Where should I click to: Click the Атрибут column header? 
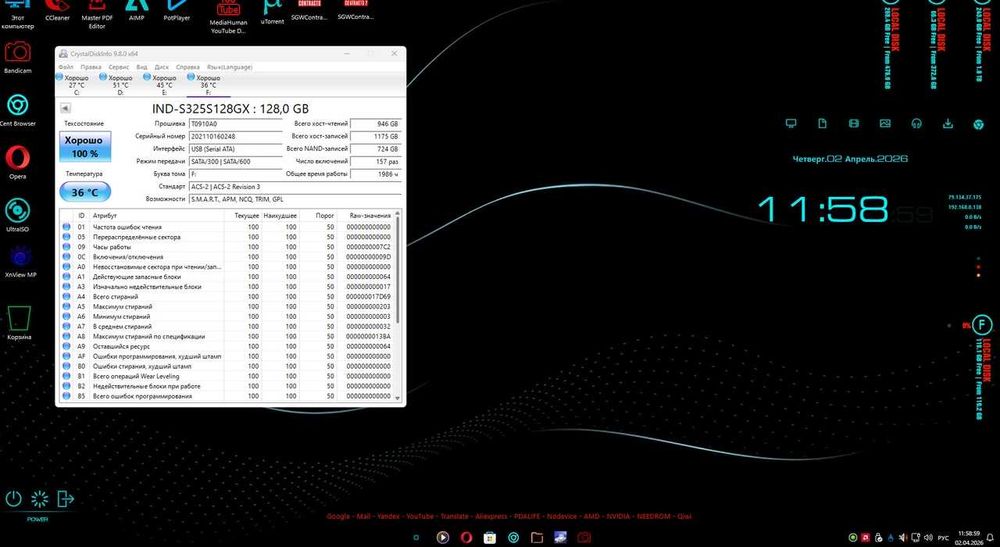(x=157, y=216)
